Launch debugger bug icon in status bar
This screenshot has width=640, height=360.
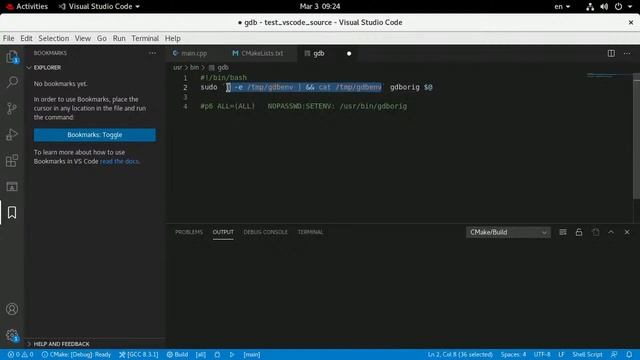pos(217,355)
